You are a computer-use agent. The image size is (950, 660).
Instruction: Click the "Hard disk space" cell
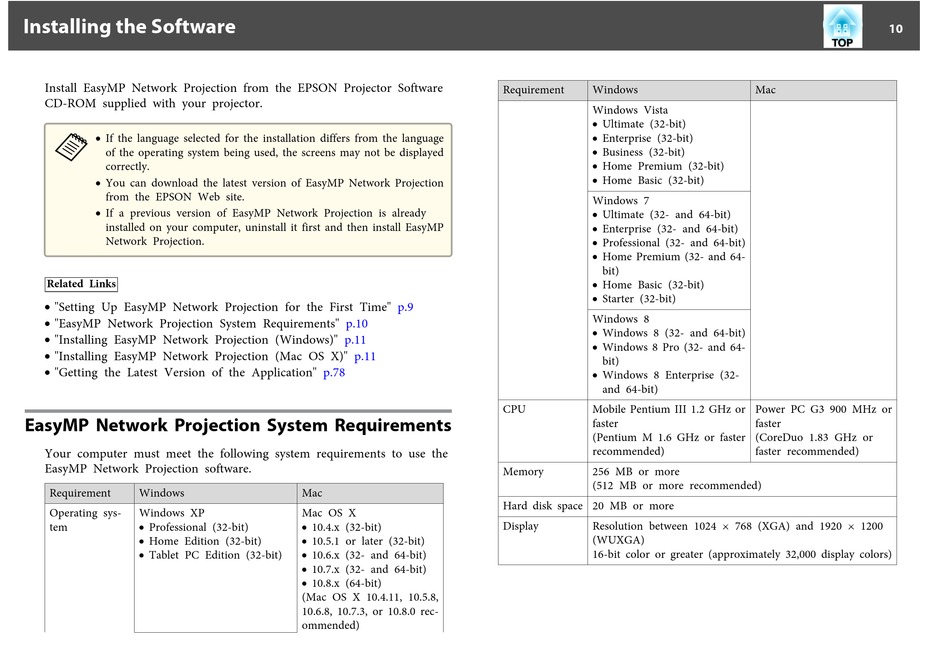click(x=543, y=506)
